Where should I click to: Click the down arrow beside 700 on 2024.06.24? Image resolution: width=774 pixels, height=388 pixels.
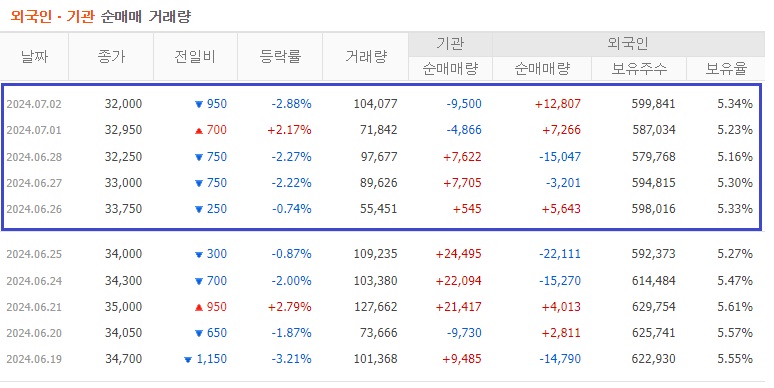tap(199, 281)
